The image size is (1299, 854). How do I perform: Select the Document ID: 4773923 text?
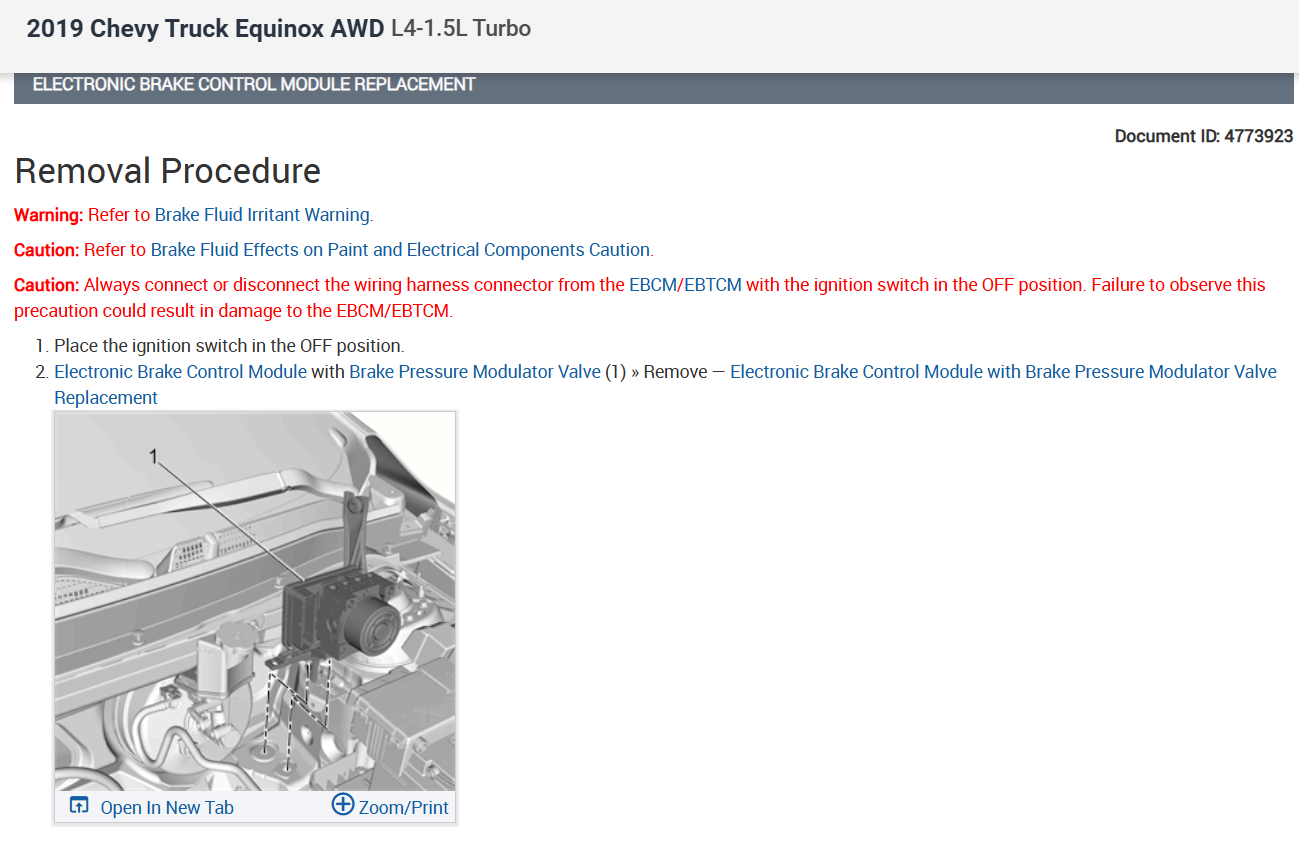tap(1204, 136)
